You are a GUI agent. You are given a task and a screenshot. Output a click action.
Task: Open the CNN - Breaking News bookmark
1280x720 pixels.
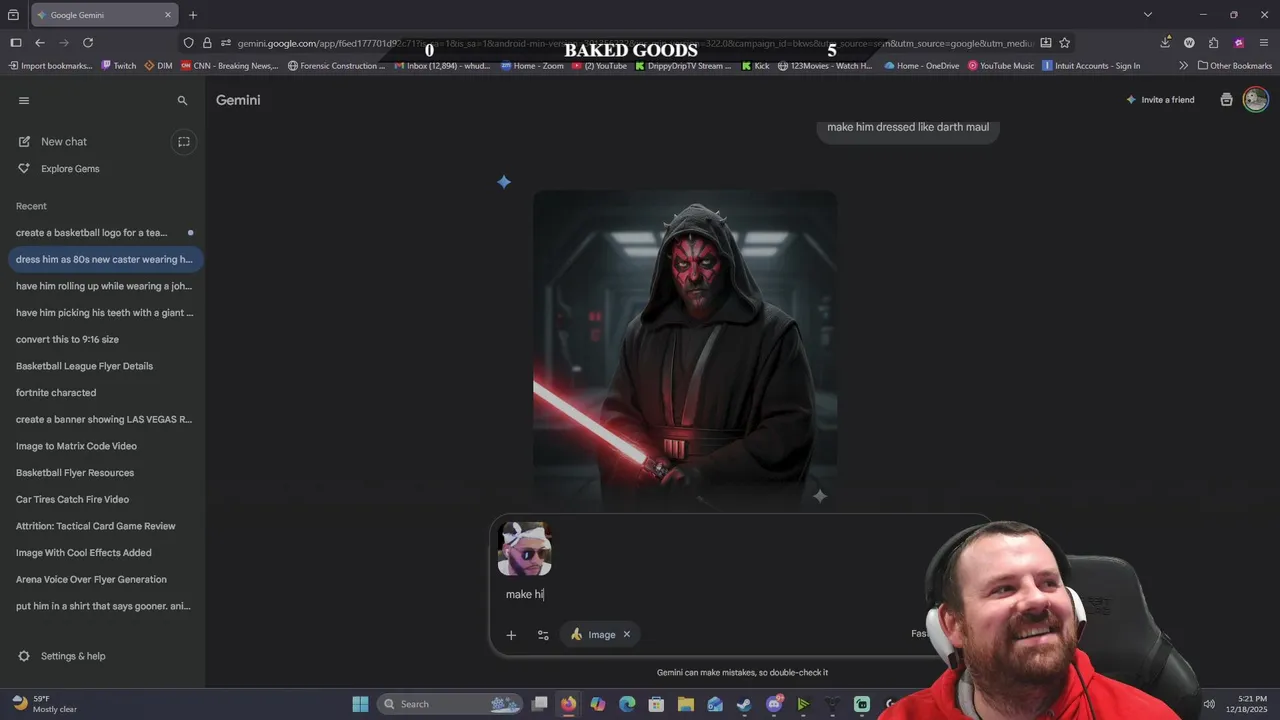(x=229, y=66)
